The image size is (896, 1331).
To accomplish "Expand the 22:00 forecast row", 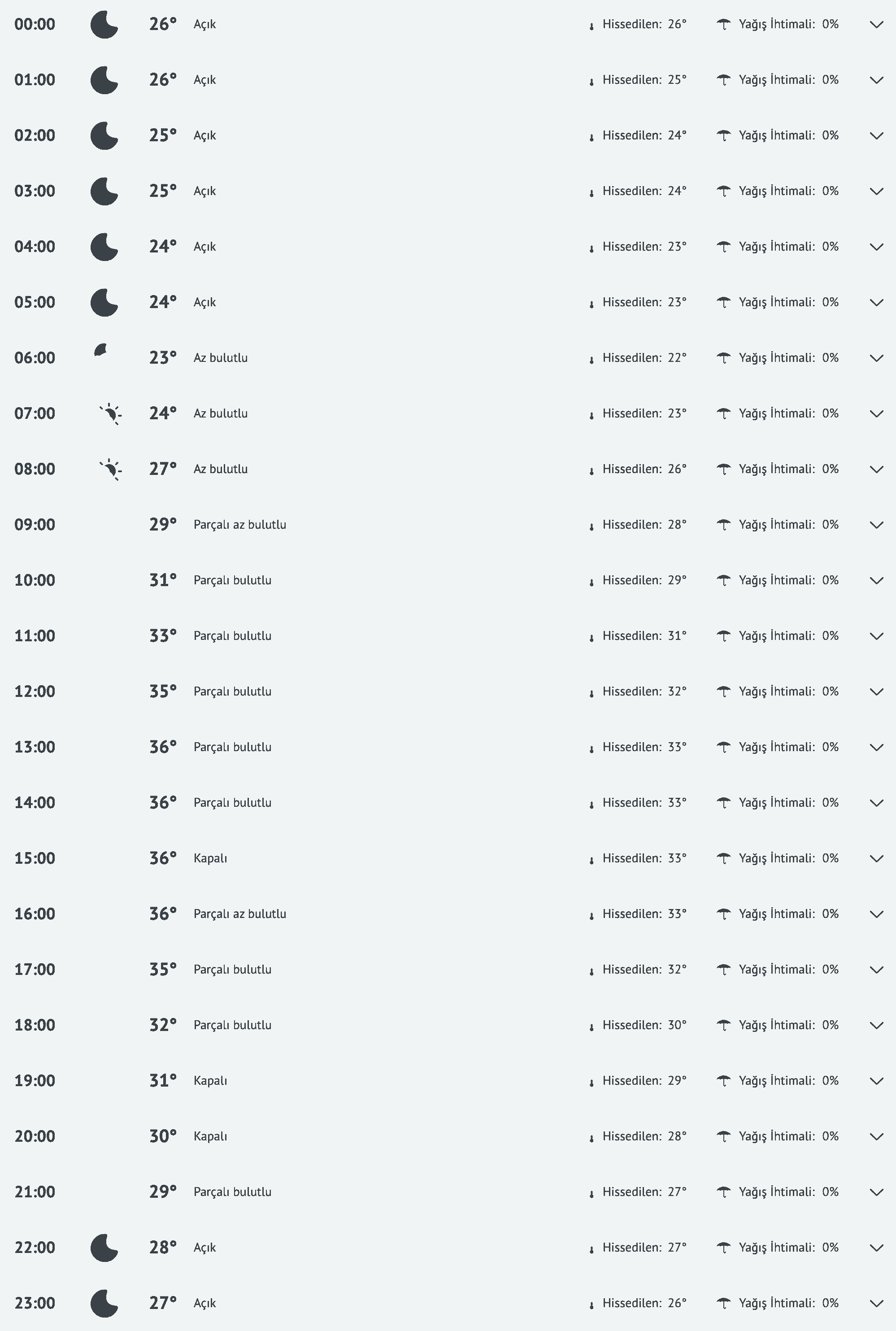I will [876, 1248].
